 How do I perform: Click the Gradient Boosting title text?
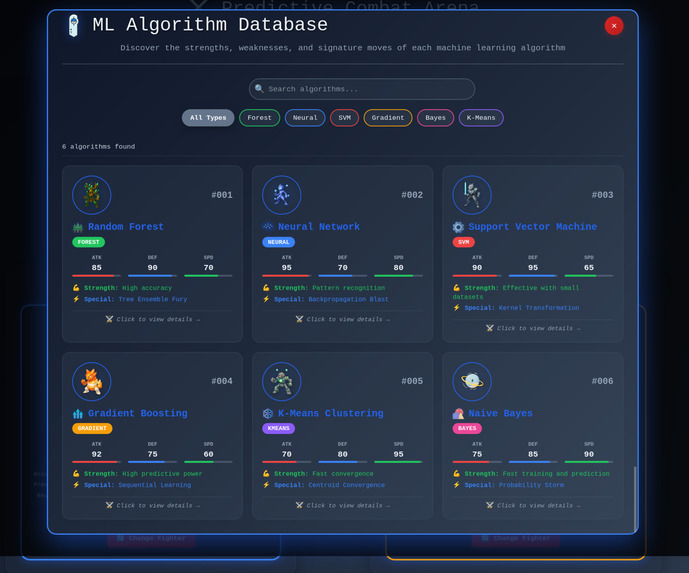coord(138,413)
